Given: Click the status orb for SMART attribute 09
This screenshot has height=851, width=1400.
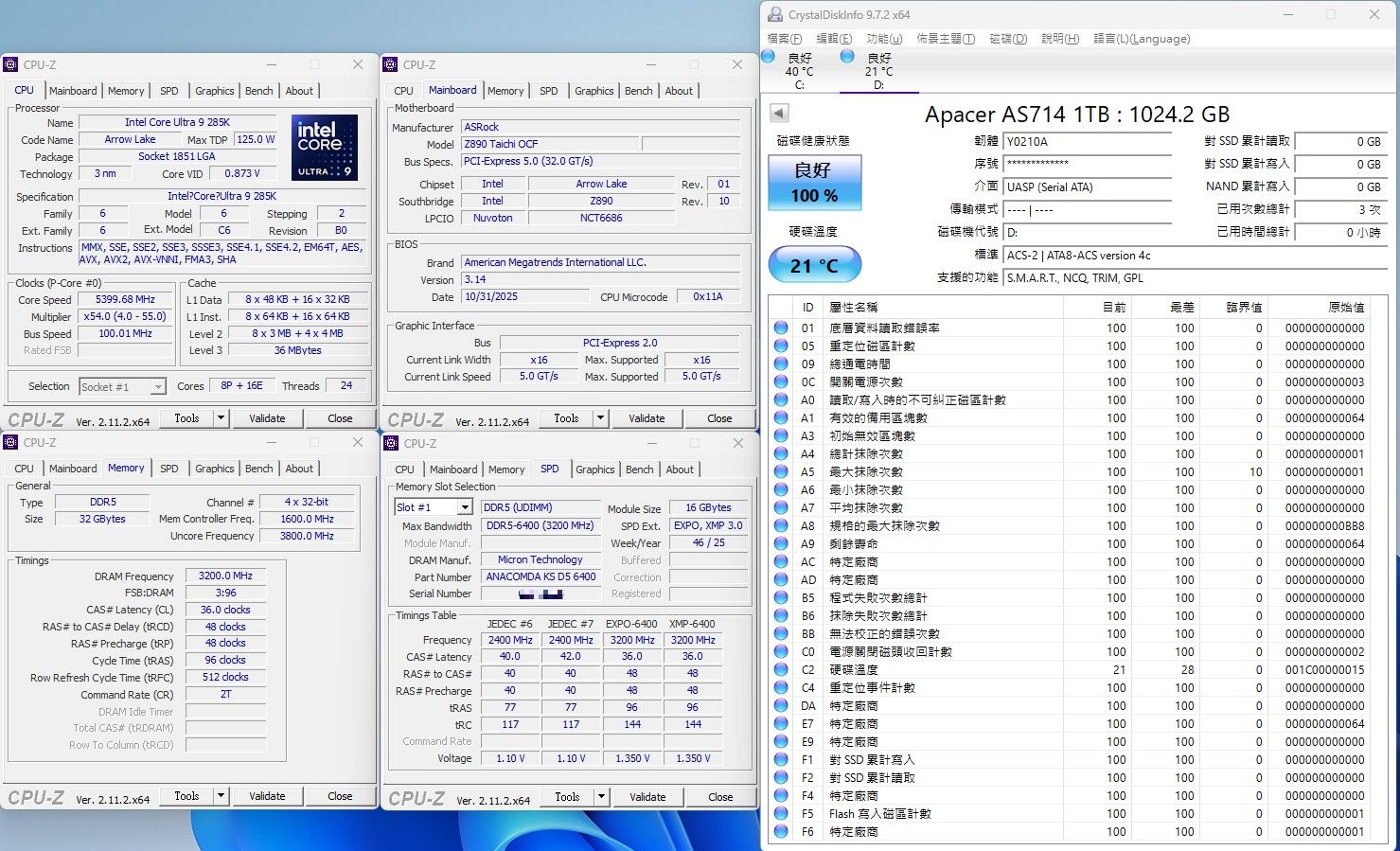Looking at the screenshot, I should click(781, 363).
